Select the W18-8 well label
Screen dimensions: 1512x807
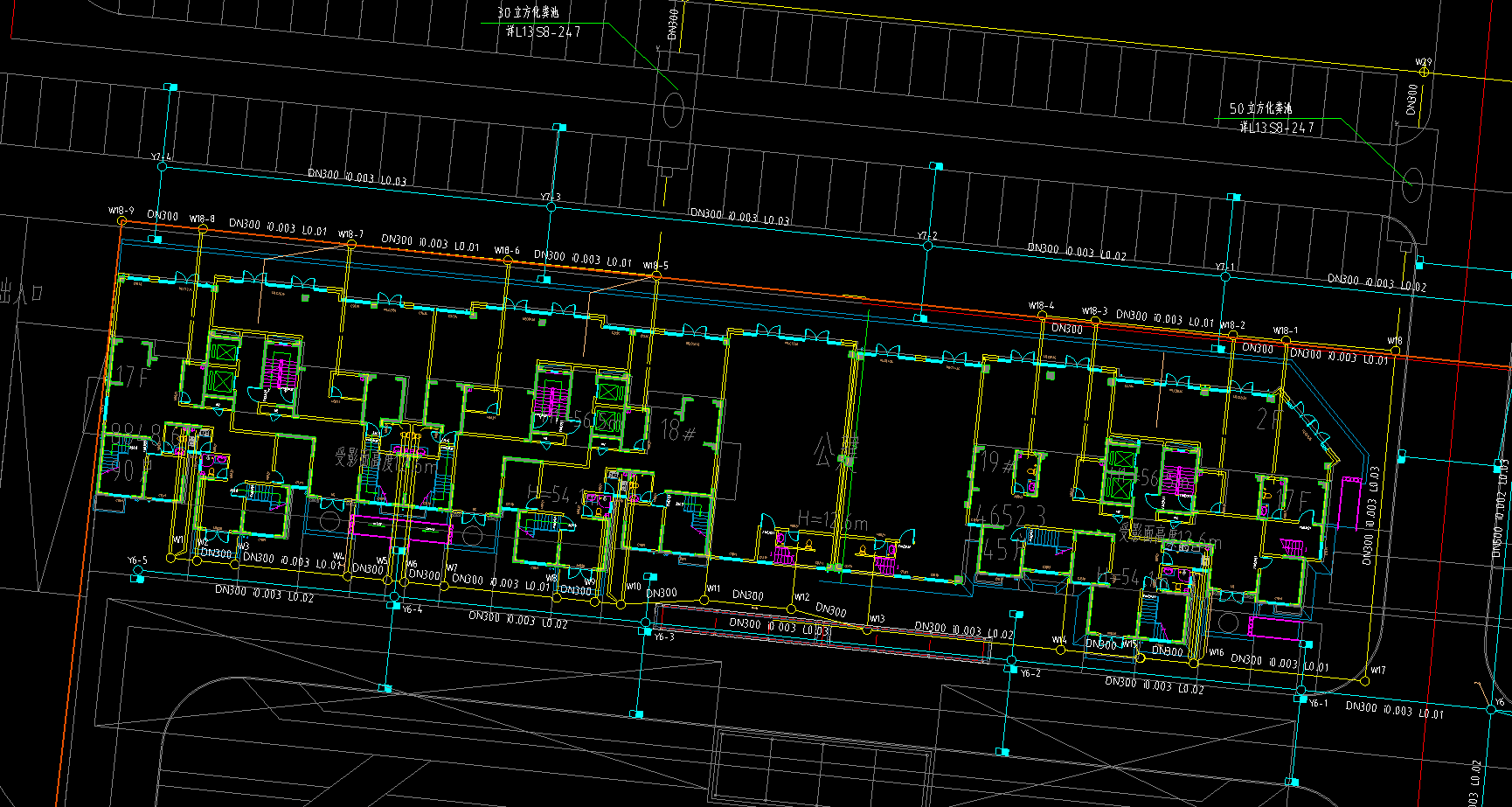click(x=202, y=219)
